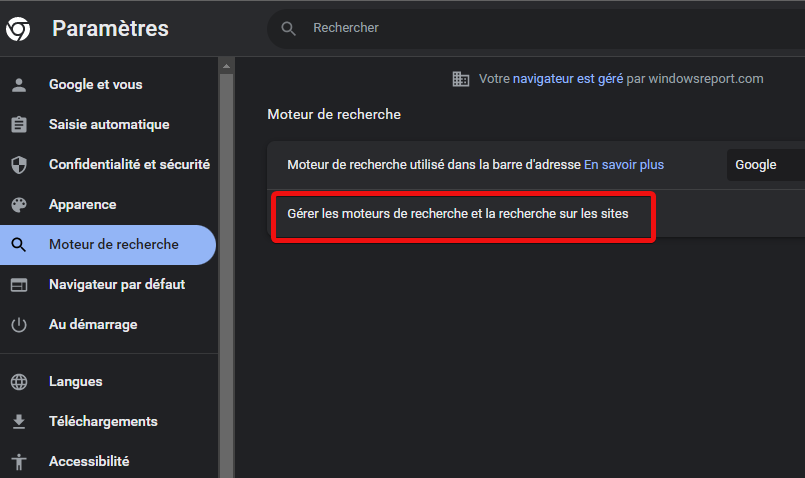Image resolution: width=805 pixels, height=478 pixels.
Task: Click the Chrome logo beside Paramètres
Action: tap(18, 29)
